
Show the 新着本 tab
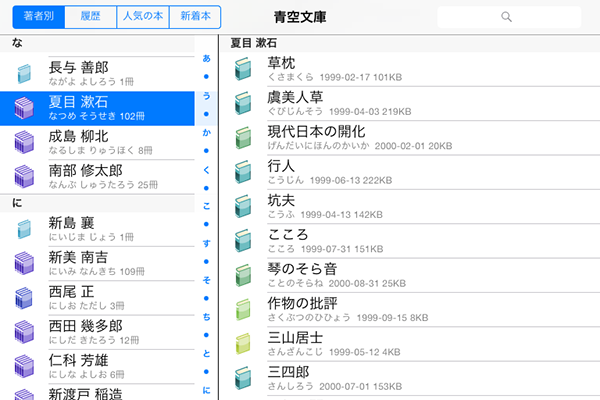tap(195, 17)
